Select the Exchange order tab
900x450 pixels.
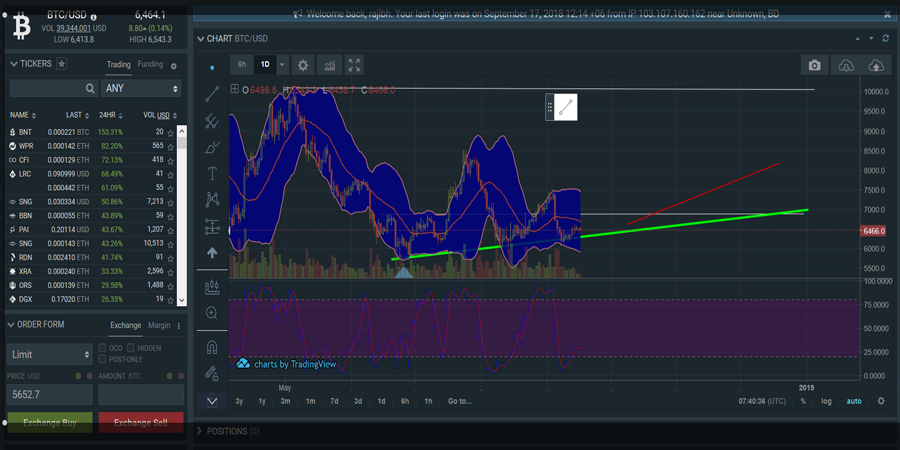[126, 325]
